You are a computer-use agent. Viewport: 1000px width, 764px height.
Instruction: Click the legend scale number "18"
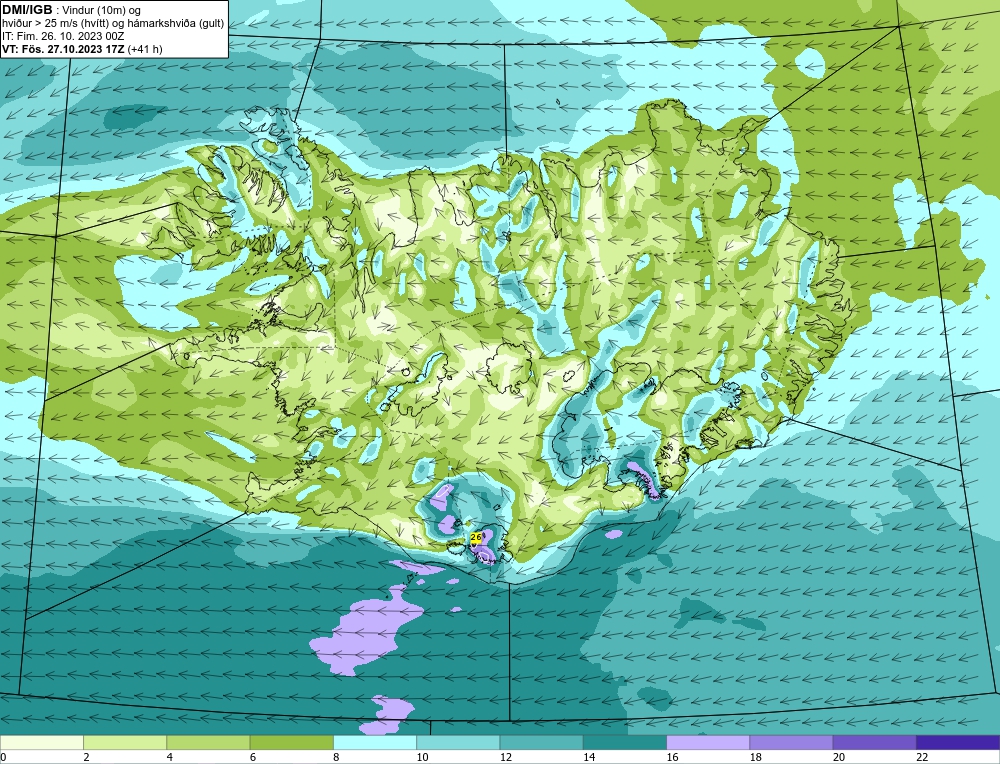click(755, 757)
